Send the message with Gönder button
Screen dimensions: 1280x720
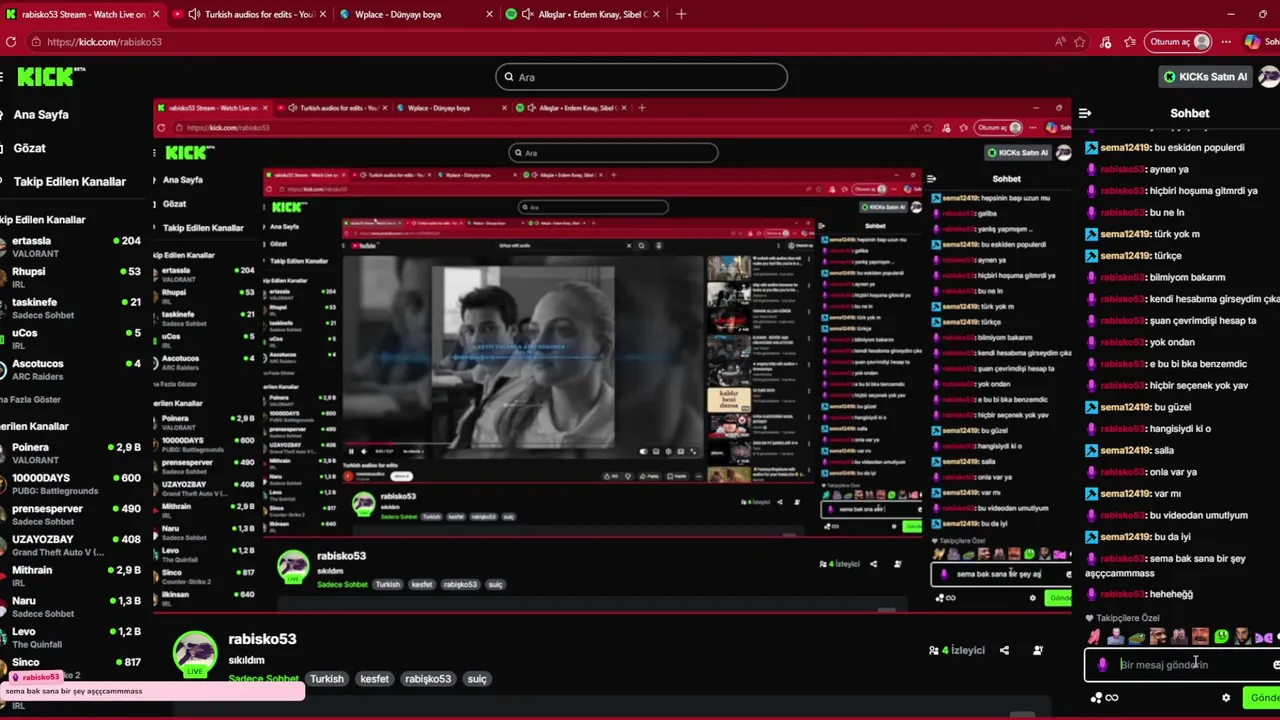coord(1263,698)
